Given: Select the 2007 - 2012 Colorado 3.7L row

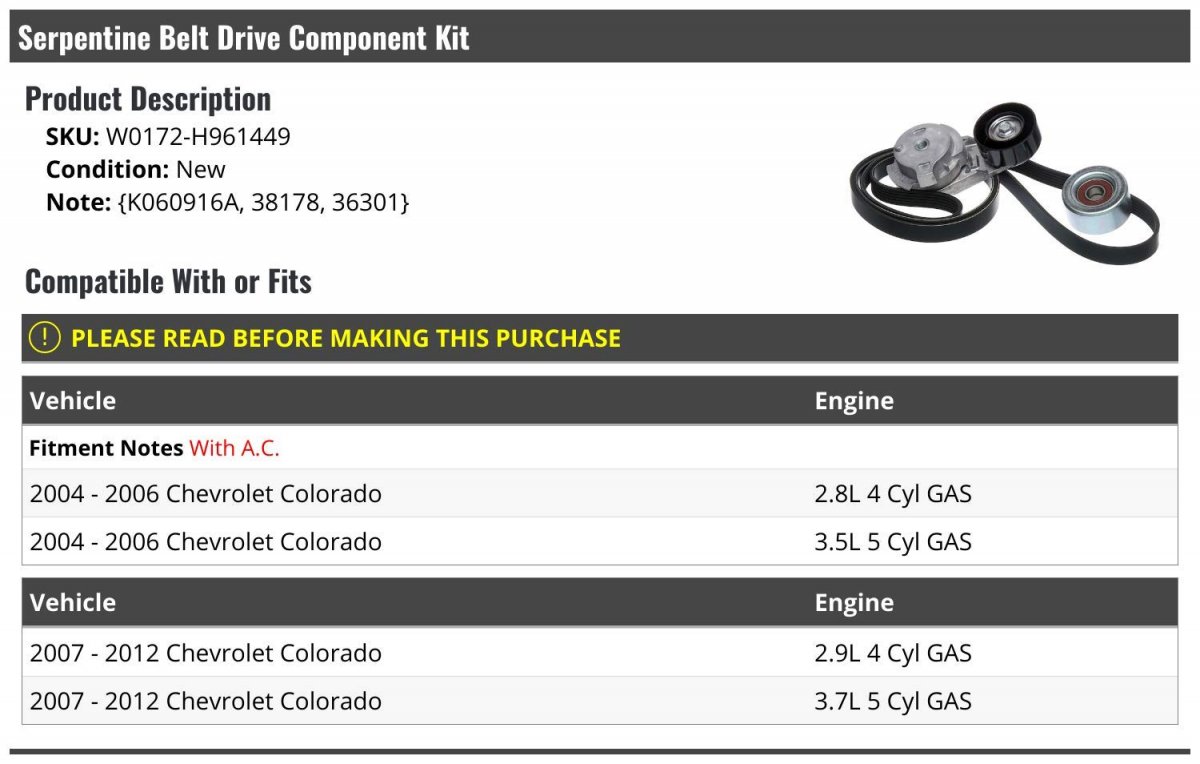Looking at the screenshot, I should point(600,701).
